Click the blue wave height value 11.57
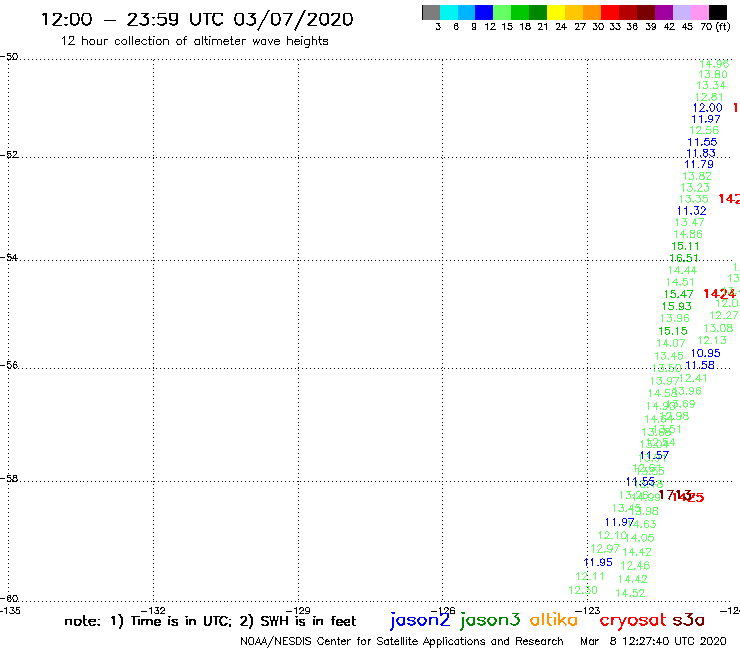The width and height of the screenshot is (740, 650). click(654, 456)
